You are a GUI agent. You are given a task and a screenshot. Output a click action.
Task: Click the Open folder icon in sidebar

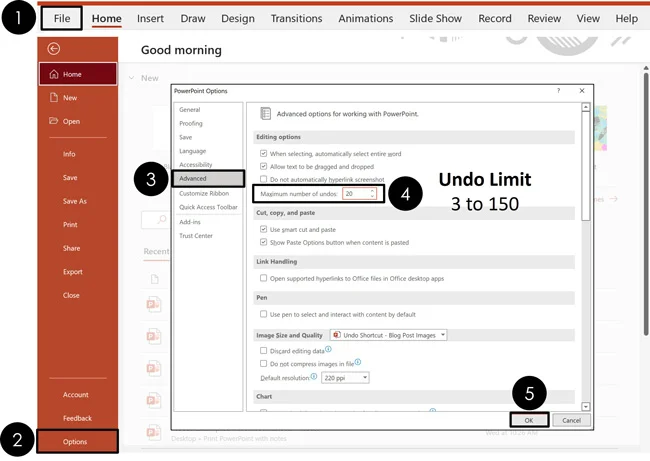pos(53,121)
